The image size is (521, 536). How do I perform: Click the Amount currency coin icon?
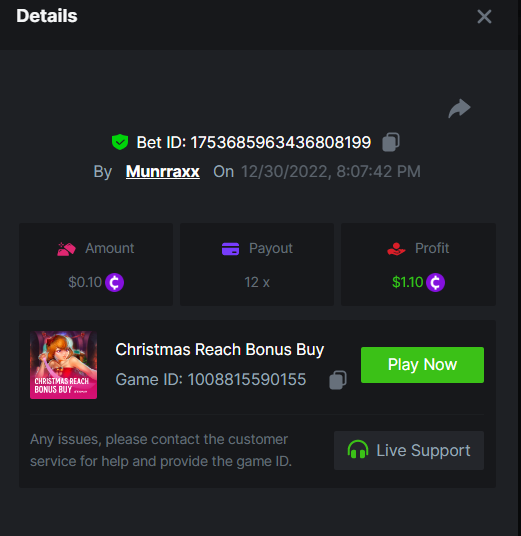coord(115,282)
